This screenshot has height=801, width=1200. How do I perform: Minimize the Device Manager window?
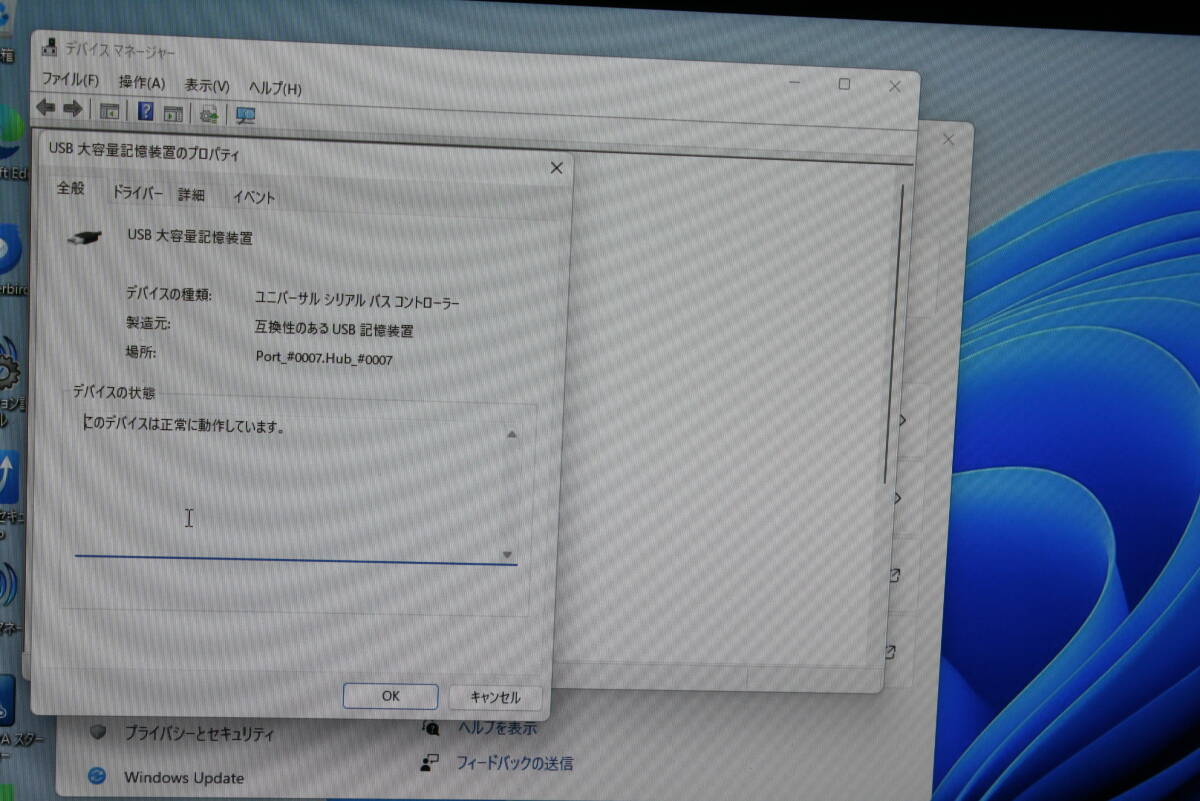tap(794, 82)
